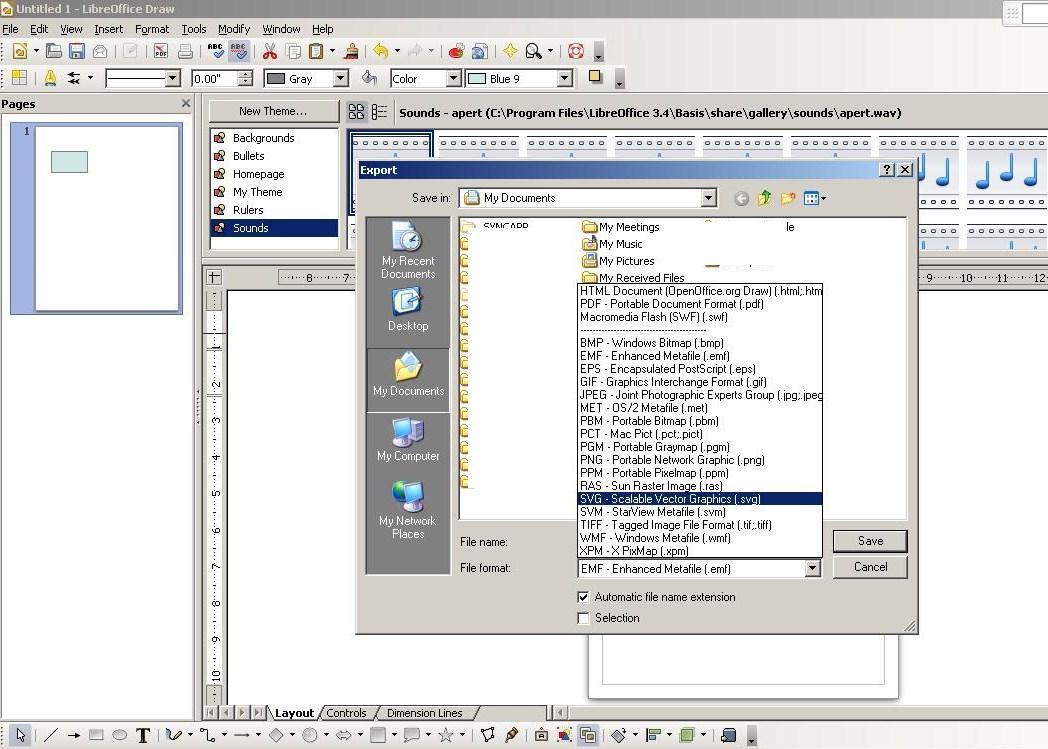This screenshot has width=1048, height=749.
Task: Toggle AutoSpellcheck on the toolbar
Action: coord(237,50)
